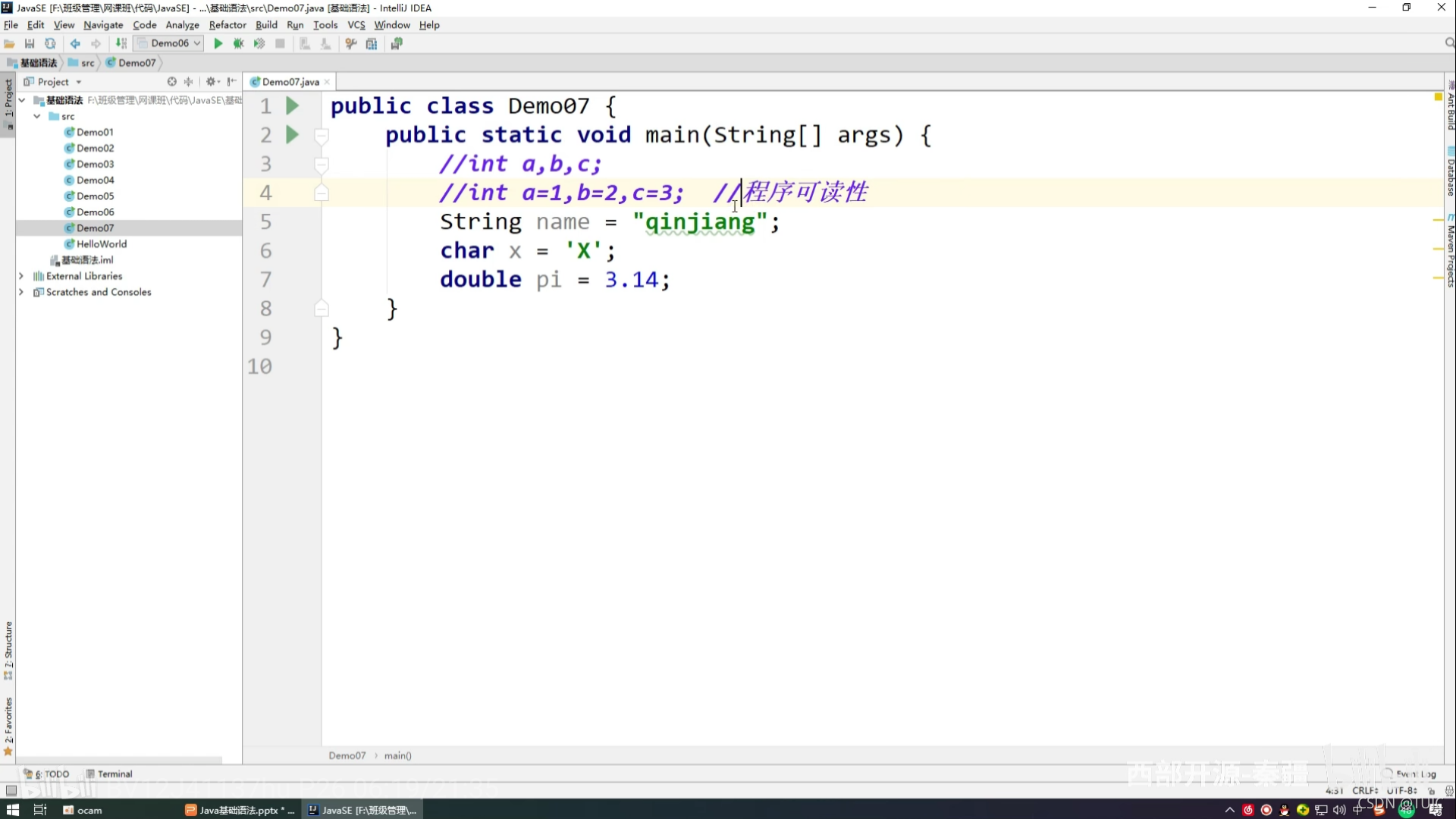Collapse all using the Project panel icon
Screen dimensions: 1456x819
pyautogui.click(x=189, y=82)
